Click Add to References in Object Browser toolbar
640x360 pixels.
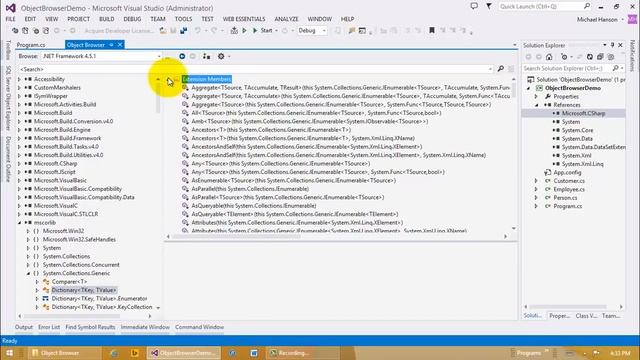[x=206, y=56]
